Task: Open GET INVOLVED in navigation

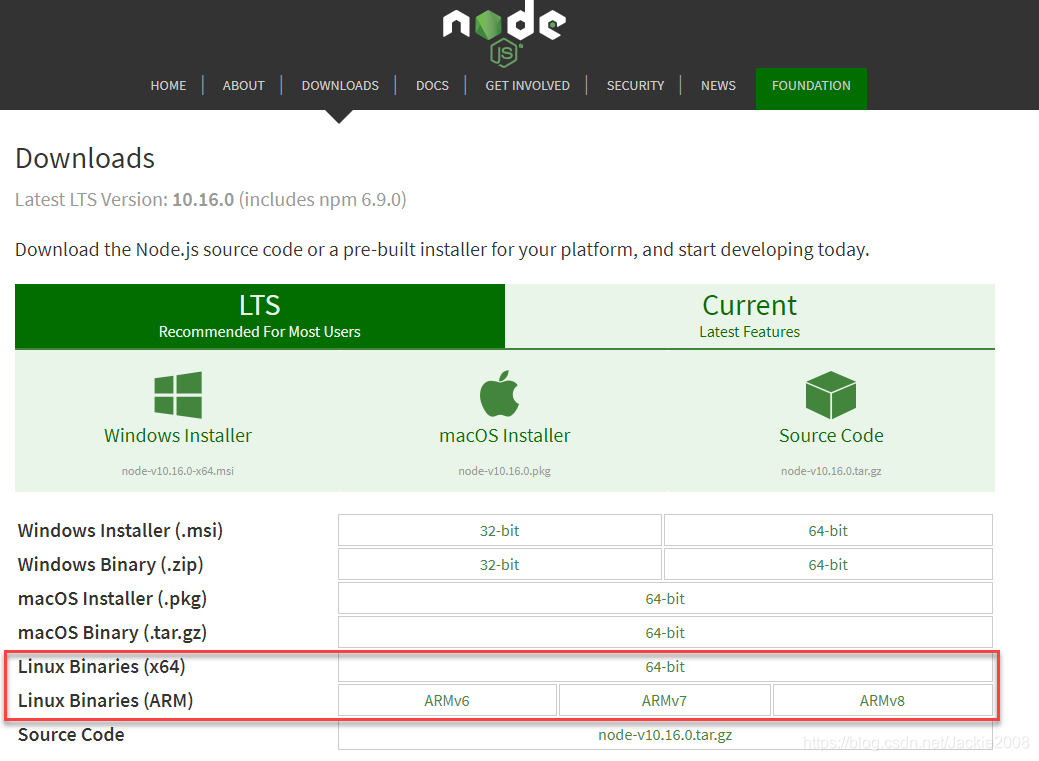Action: [x=527, y=86]
